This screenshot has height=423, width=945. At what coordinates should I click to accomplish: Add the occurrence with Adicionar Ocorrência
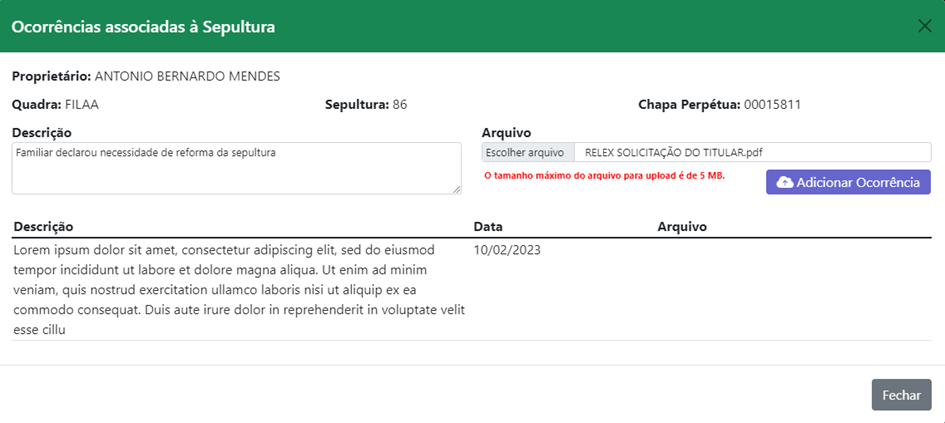(x=848, y=182)
